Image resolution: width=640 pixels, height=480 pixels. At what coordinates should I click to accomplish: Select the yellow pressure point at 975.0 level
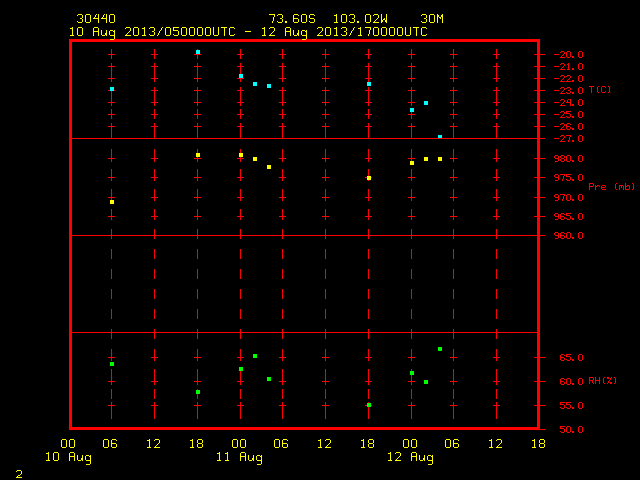(x=369, y=178)
